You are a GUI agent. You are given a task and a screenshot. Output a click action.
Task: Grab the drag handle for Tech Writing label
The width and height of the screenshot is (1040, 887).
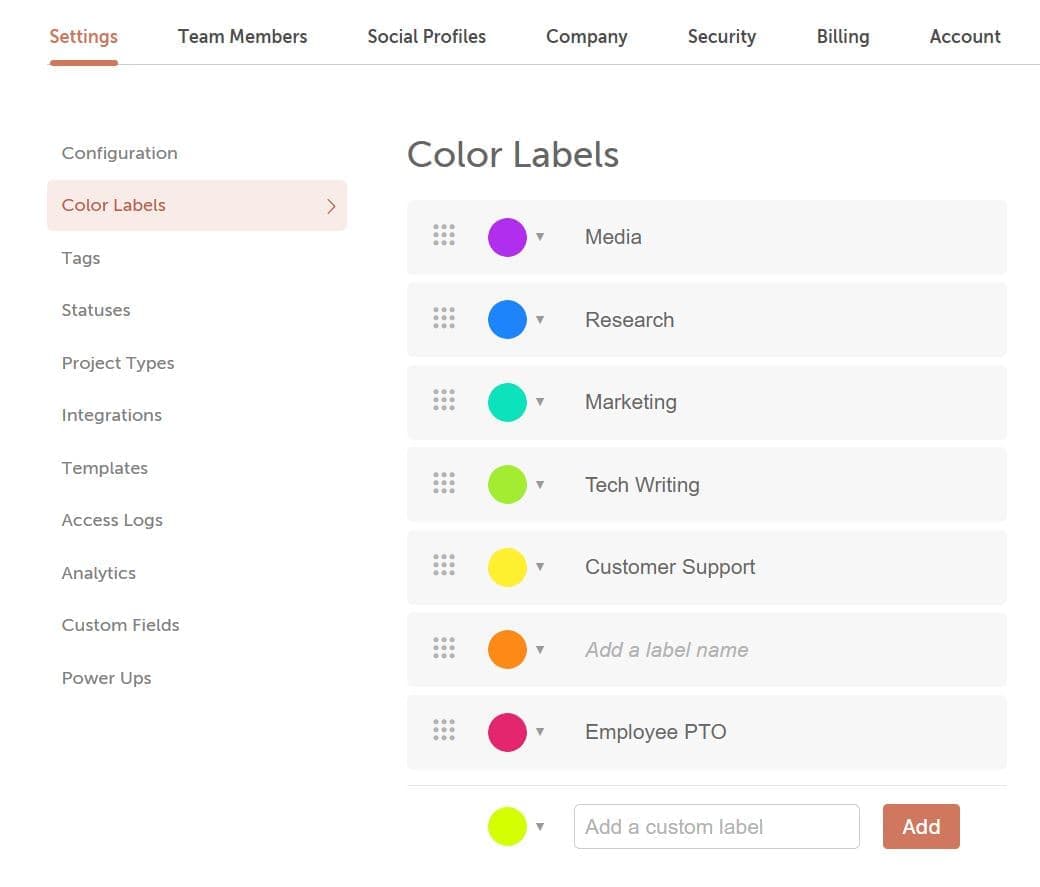pyautogui.click(x=444, y=483)
